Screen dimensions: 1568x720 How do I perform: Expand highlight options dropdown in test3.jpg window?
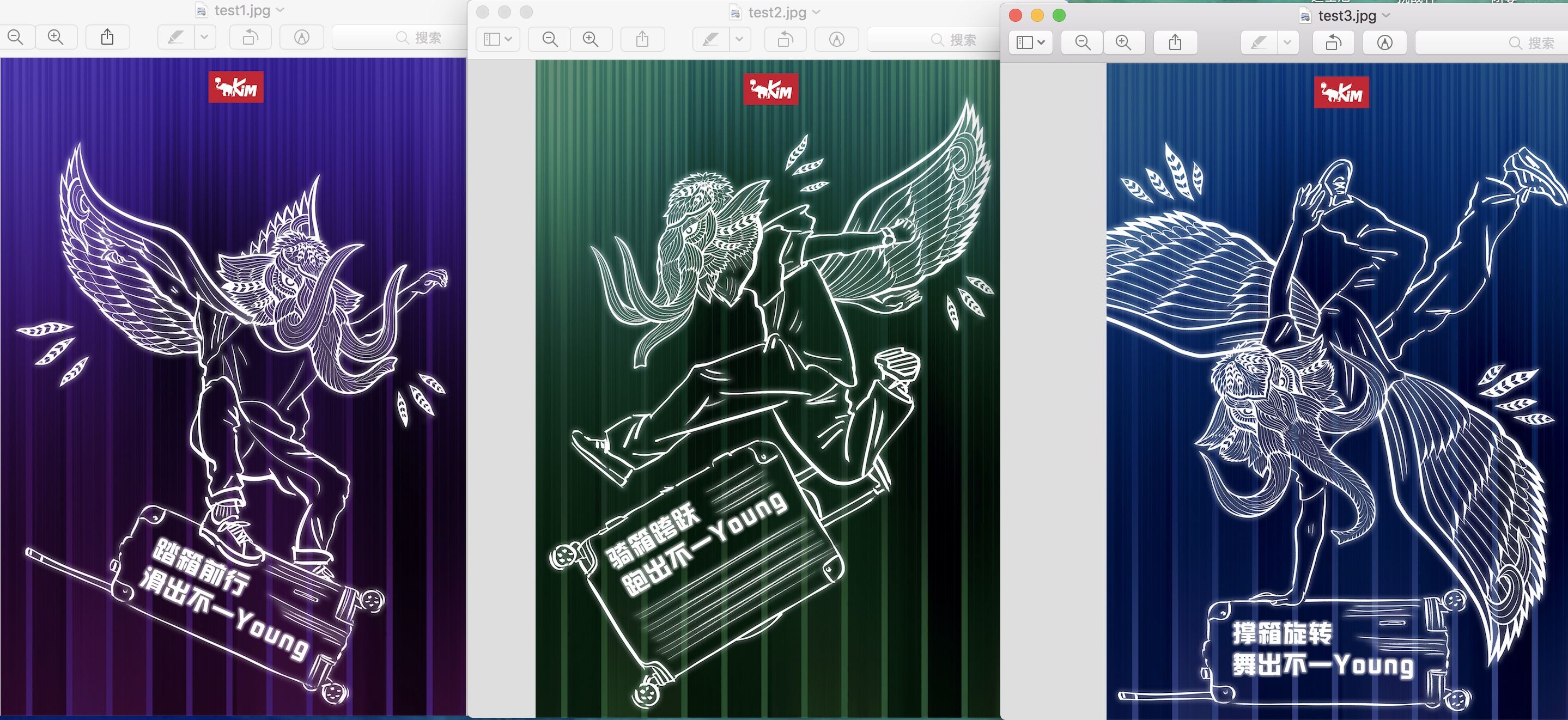click(x=1287, y=42)
